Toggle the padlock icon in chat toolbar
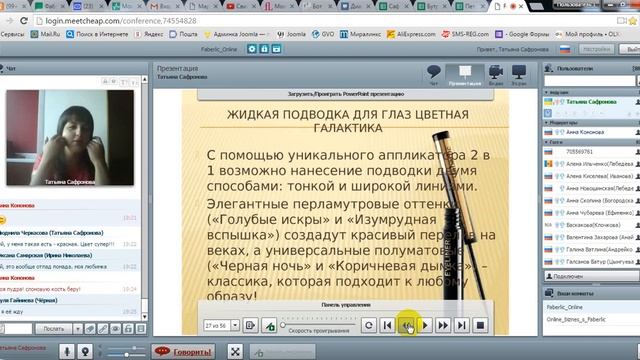 click(128, 329)
